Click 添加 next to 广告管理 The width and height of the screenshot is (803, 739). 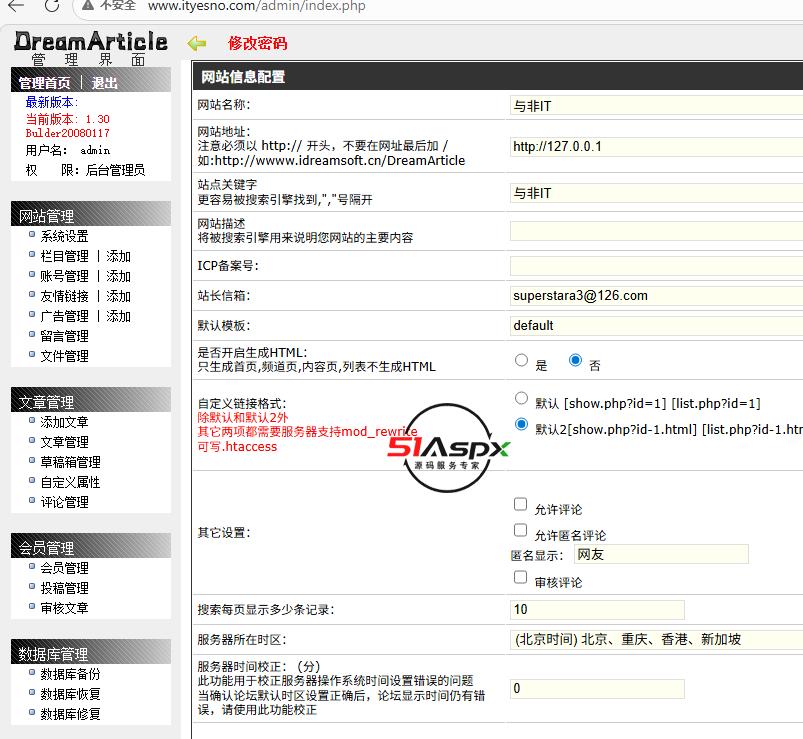(x=118, y=316)
